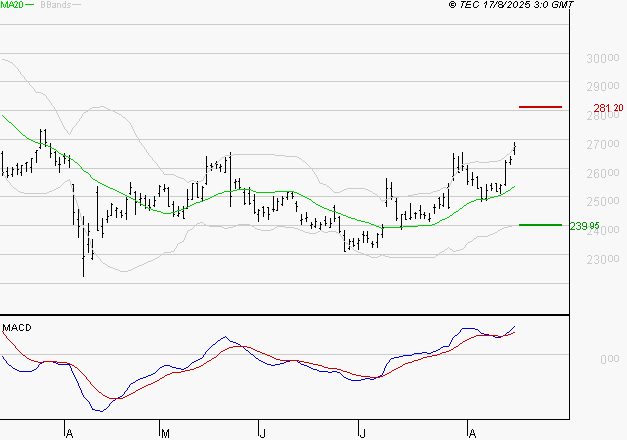Click the first 'J' month marker on time axis
Image resolution: width=627 pixels, height=440 pixels.
click(x=262, y=434)
